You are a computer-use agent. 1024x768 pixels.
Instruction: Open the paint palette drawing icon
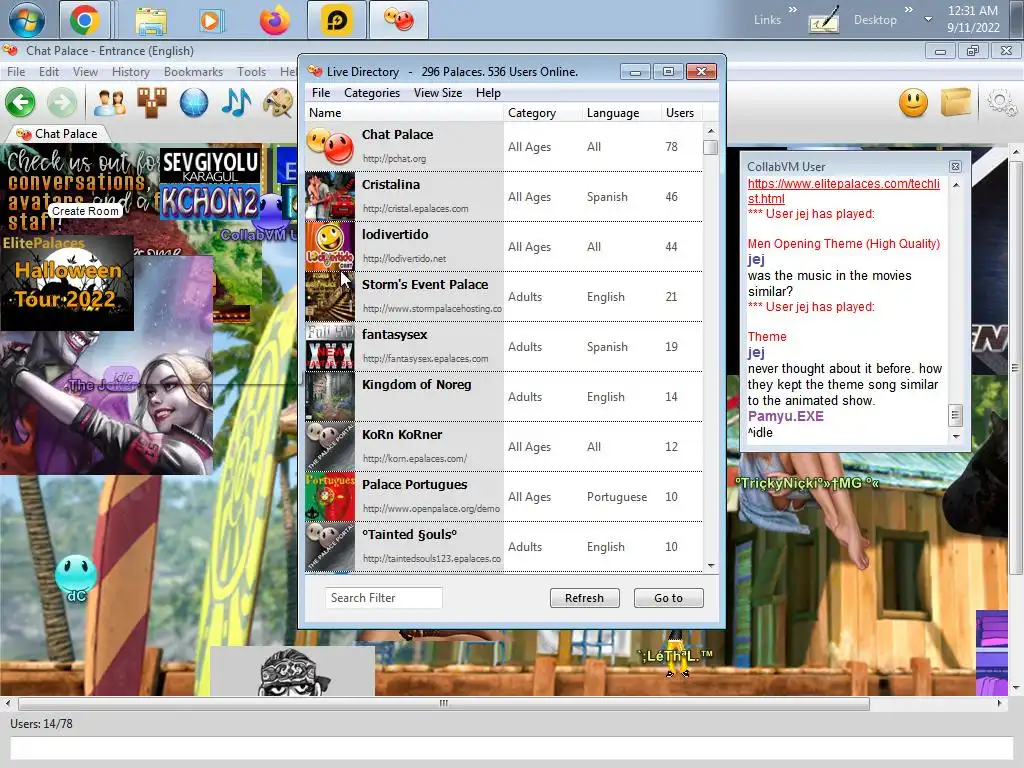coord(278,103)
